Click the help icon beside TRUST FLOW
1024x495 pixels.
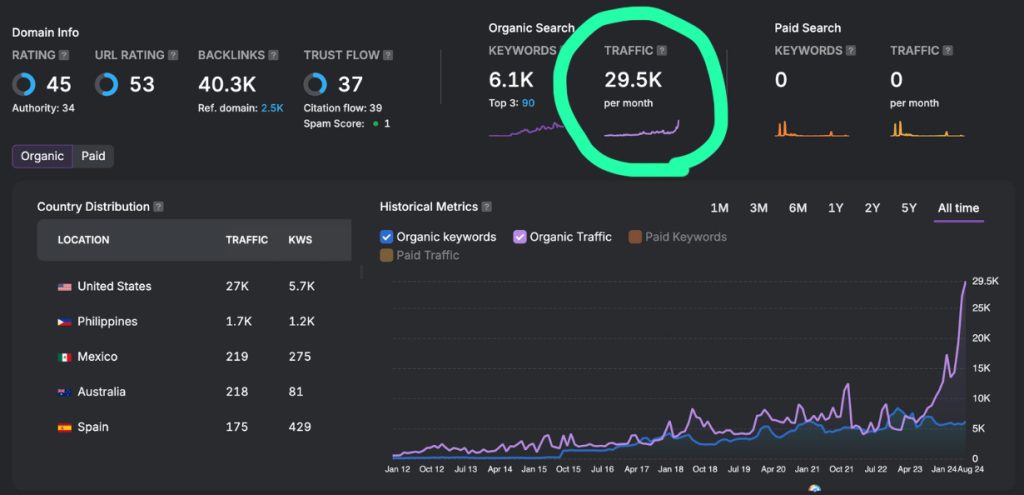(x=388, y=56)
